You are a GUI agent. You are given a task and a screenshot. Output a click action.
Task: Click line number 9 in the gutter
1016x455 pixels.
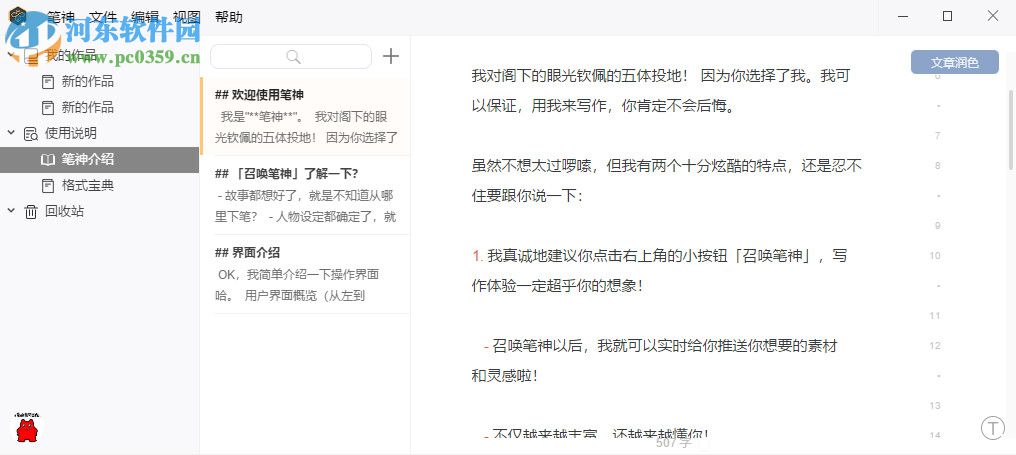click(x=936, y=226)
